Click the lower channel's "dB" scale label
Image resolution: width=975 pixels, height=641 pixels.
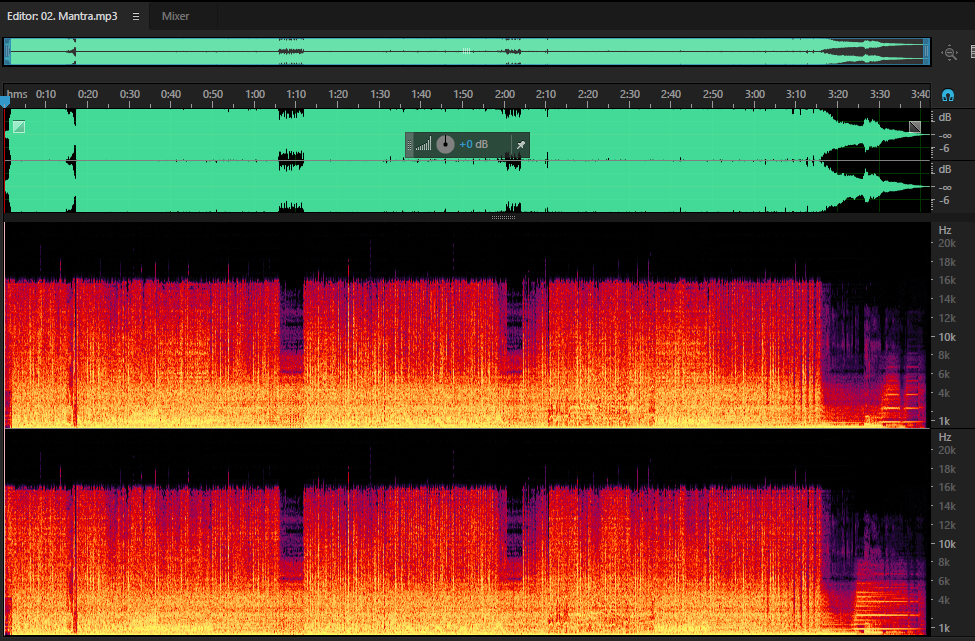[945, 169]
